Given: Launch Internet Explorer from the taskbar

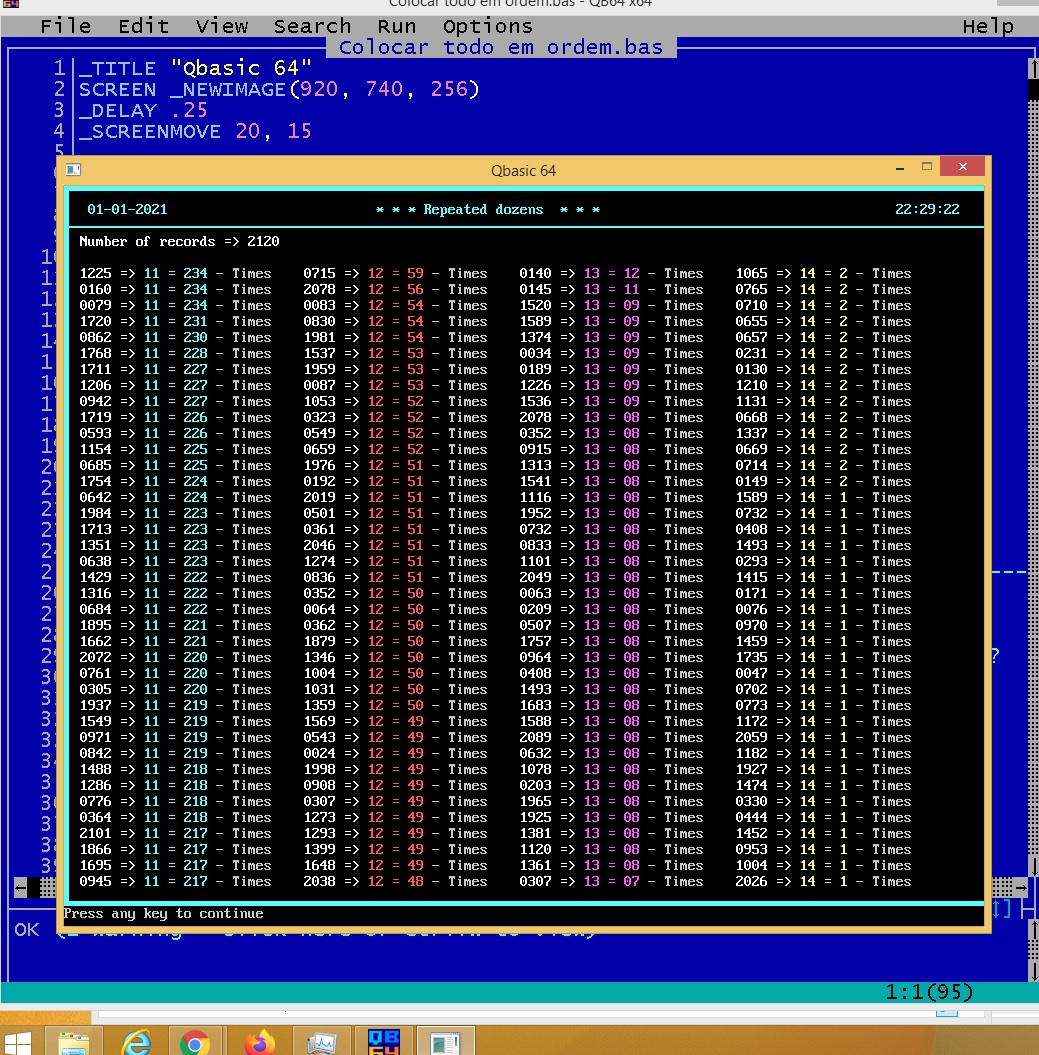Looking at the screenshot, I should point(135,1043).
